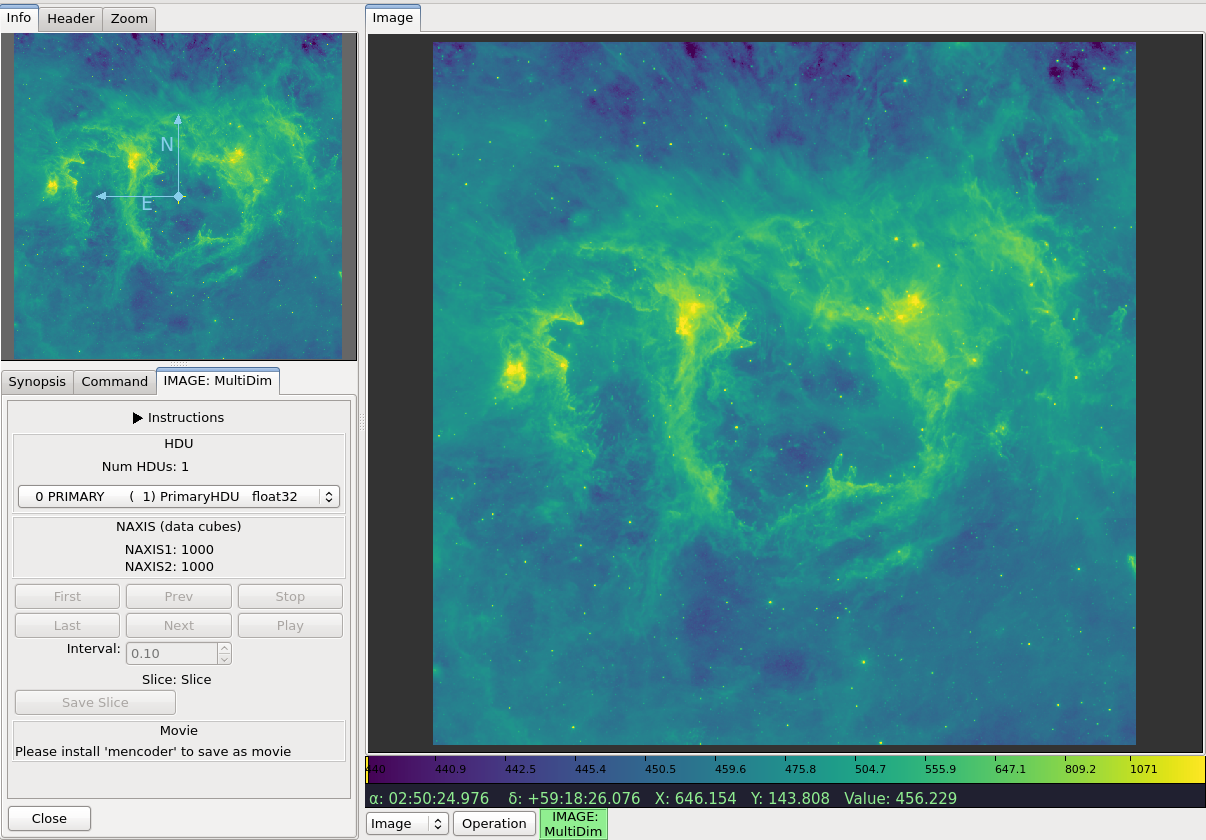Click the Operation button
The image size is (1206, 840).
(x=494, y=823)
